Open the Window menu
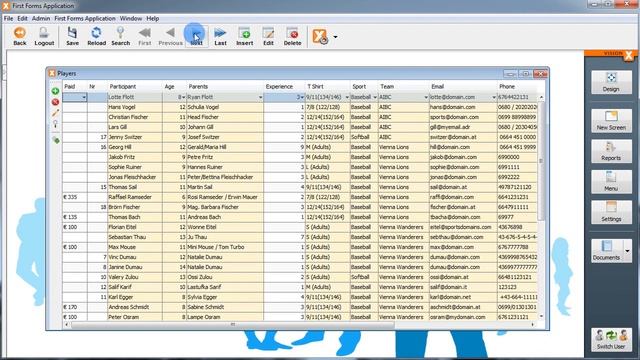This screenshot has width=640, height=360. 131,18
